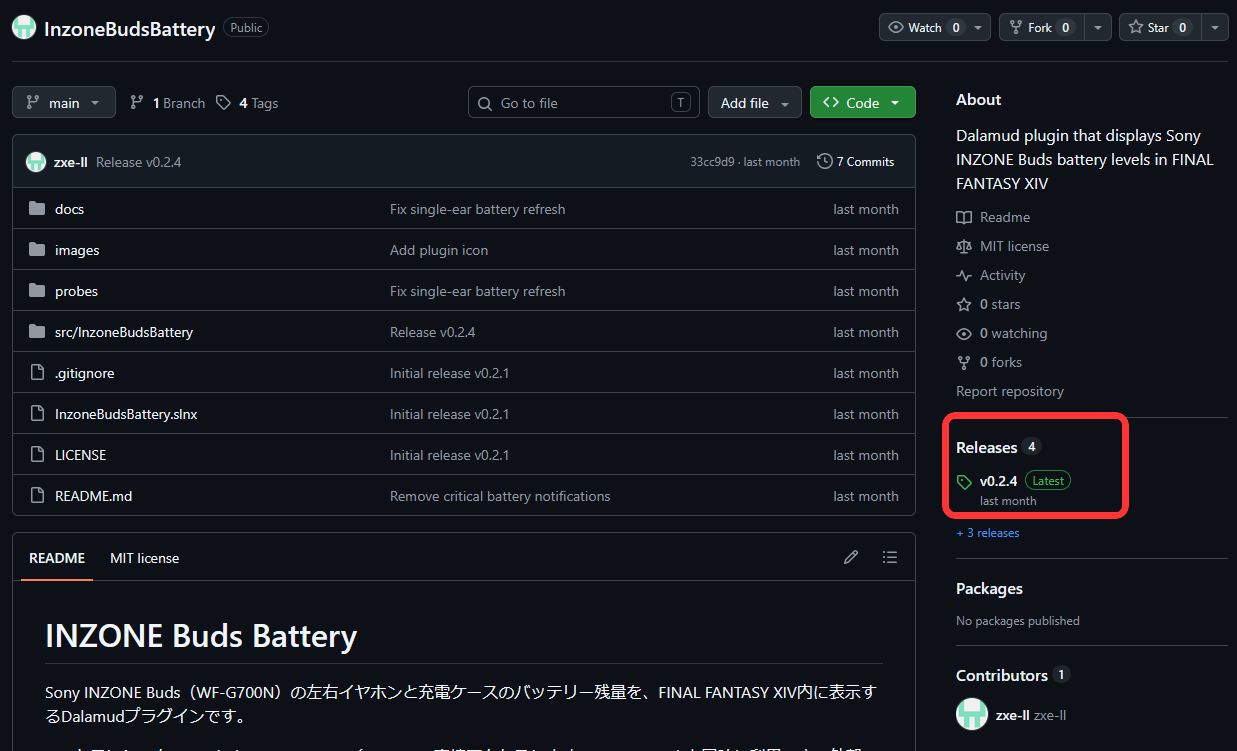Open the Releases heading link
The height and width of the screenshot is (751, 1237).
[x=986, y=447]
